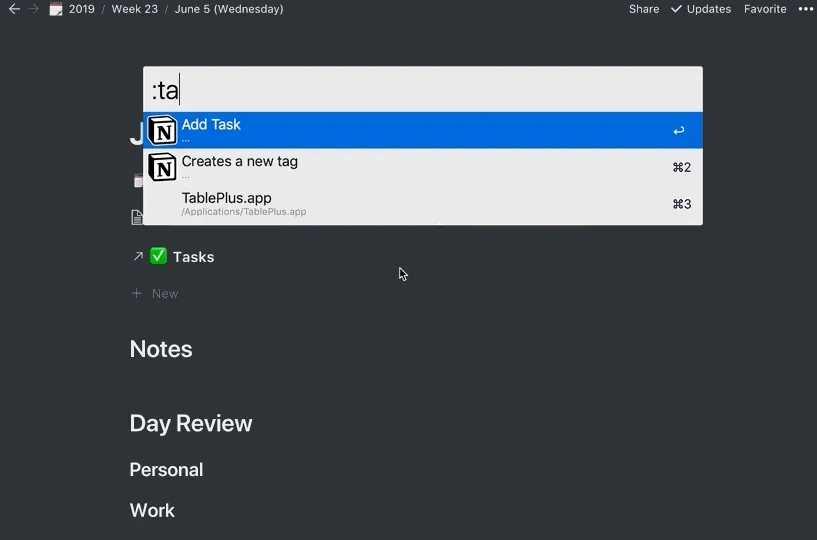Select the Add Task result
This screenshot has width=817, height=540.
pos(423,130)
